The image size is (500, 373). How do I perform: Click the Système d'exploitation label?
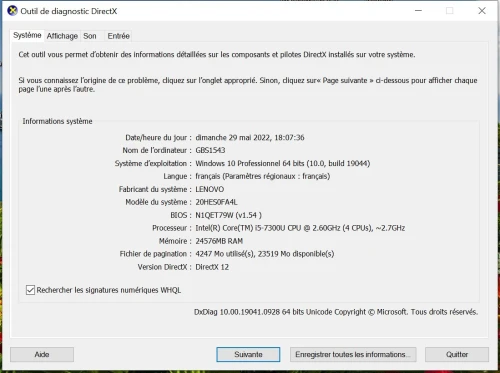coord(153,163)
